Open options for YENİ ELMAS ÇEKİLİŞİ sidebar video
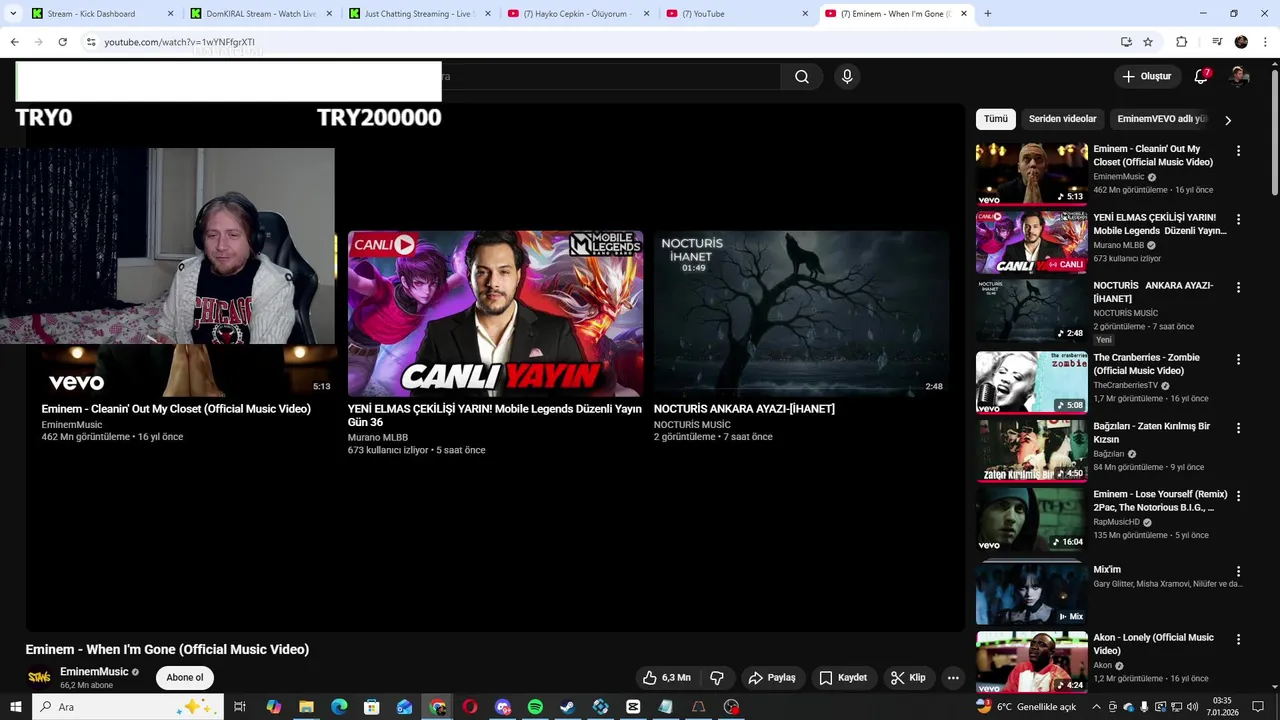 point(1238,219)
